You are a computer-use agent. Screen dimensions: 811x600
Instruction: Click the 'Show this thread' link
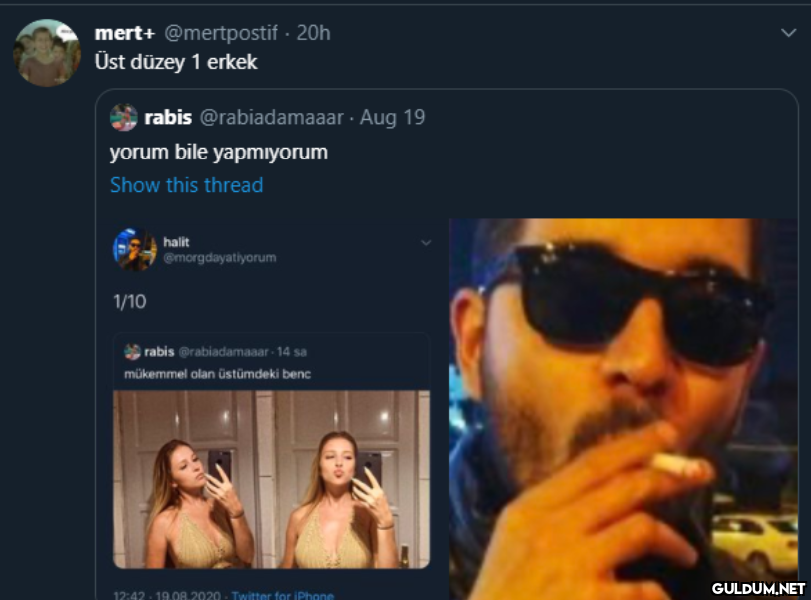[x=187, y=185]
